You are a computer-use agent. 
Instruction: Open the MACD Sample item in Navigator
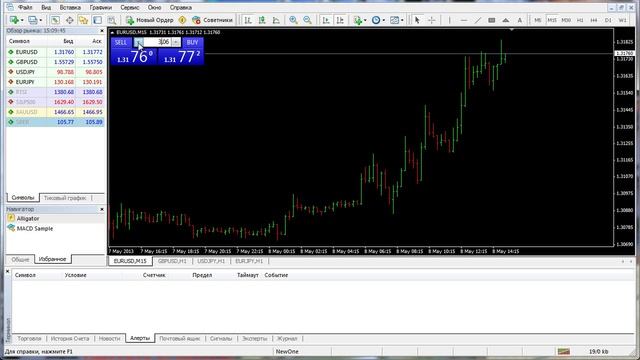point(35,229)
